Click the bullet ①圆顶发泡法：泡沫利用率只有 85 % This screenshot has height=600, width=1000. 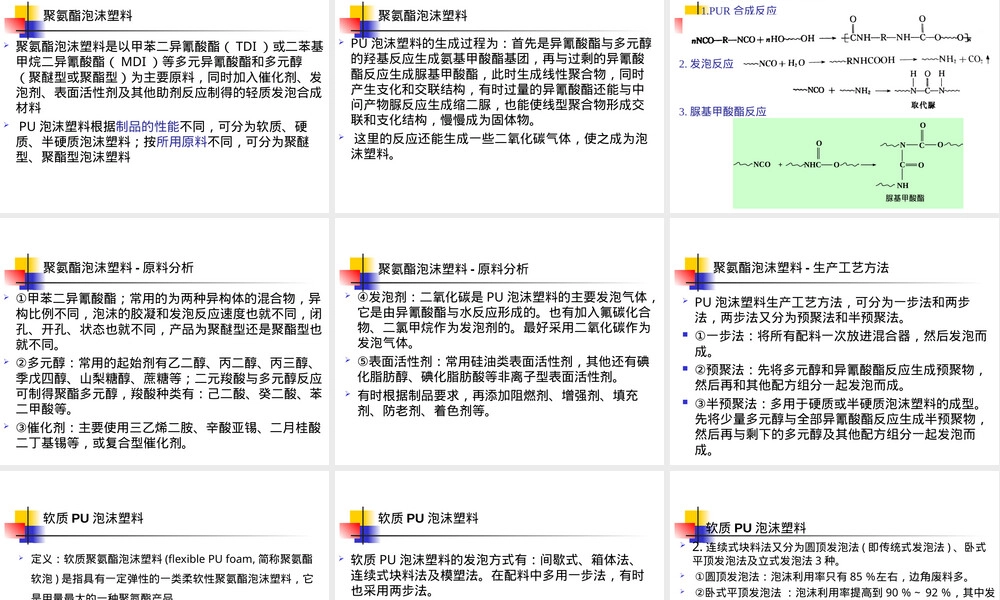(x=832, y=577)
